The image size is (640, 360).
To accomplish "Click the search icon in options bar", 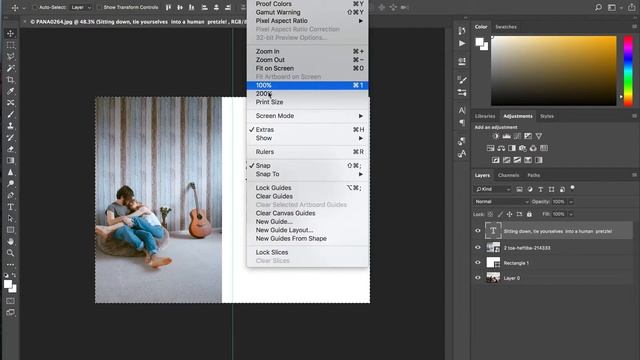I will point(598,7).
